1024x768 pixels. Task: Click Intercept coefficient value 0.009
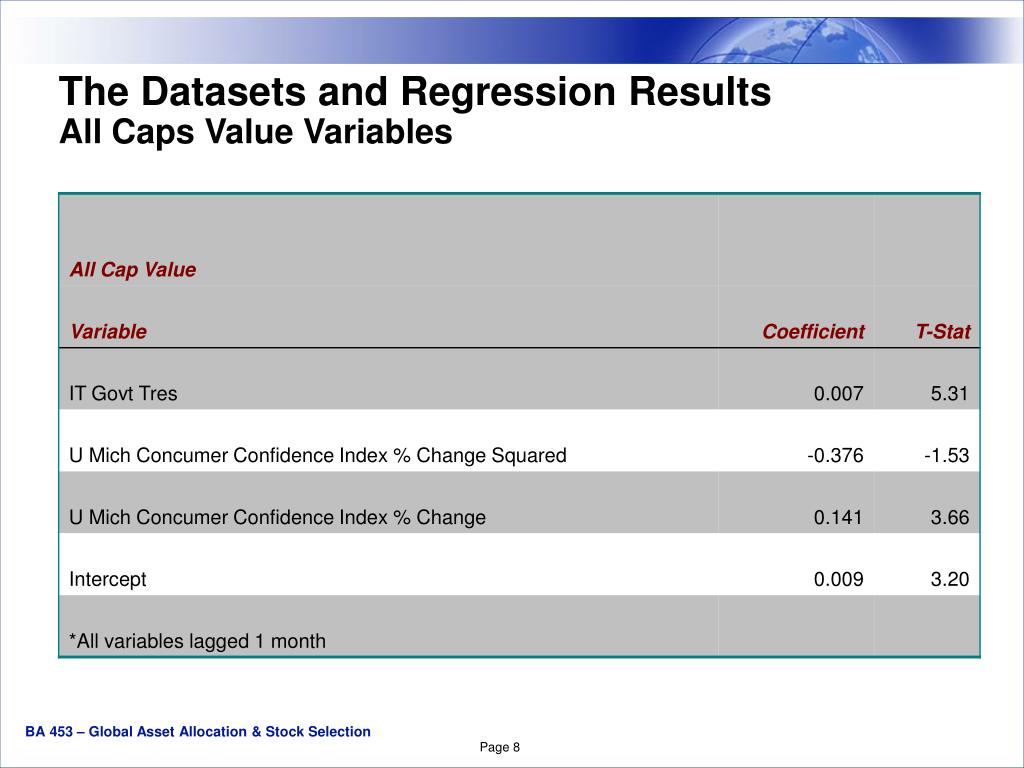point(839,579)
